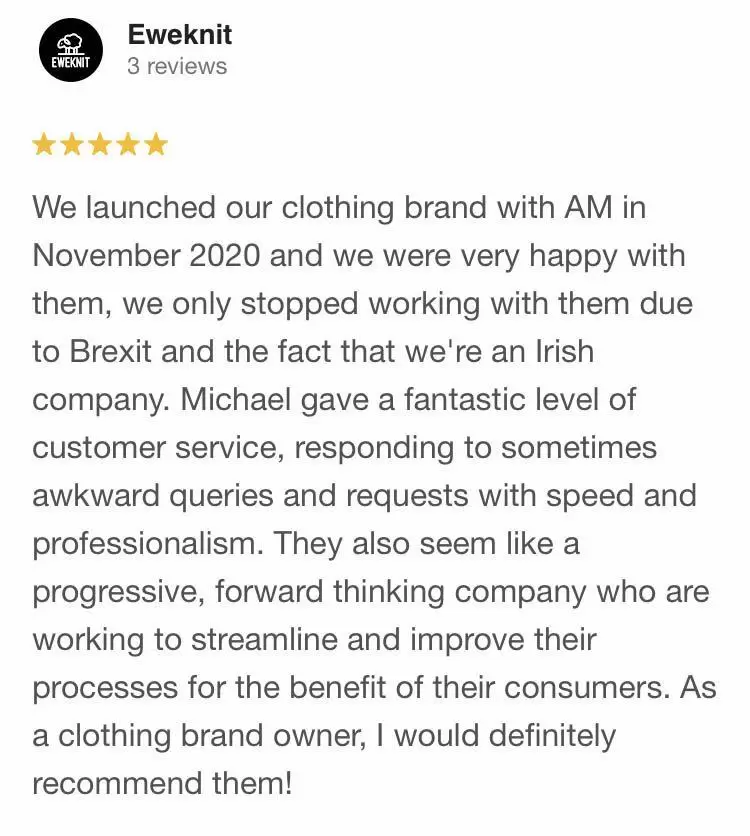Viewport: 750px width, 836px height.
Task: Click the EWEKNIT text in the logo
Action: [x=70, y=61]
